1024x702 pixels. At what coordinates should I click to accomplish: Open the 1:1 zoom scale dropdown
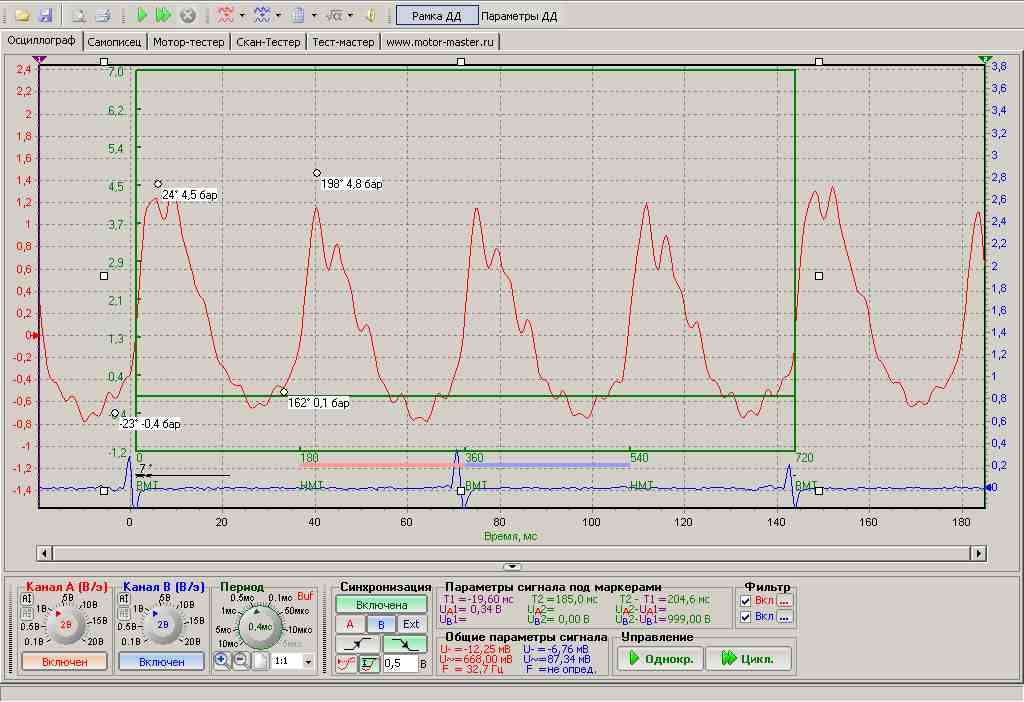(x=307, y=662)
